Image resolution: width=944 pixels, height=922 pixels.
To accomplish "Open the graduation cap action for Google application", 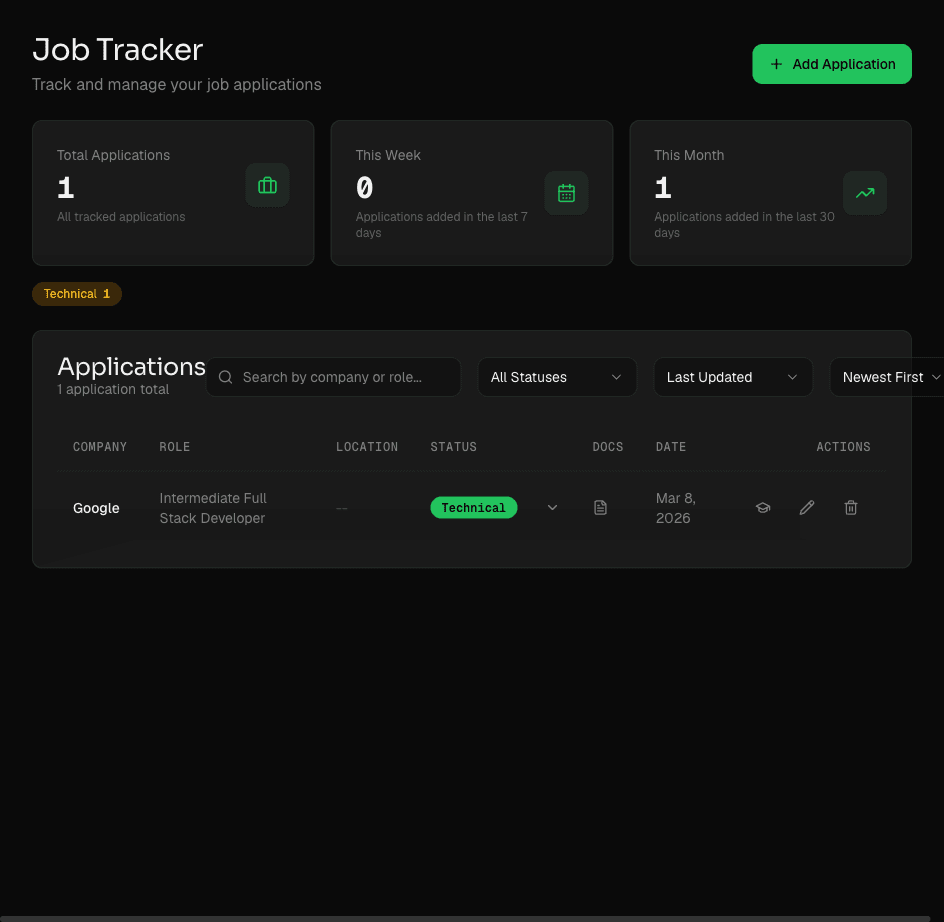I will 763,507.
